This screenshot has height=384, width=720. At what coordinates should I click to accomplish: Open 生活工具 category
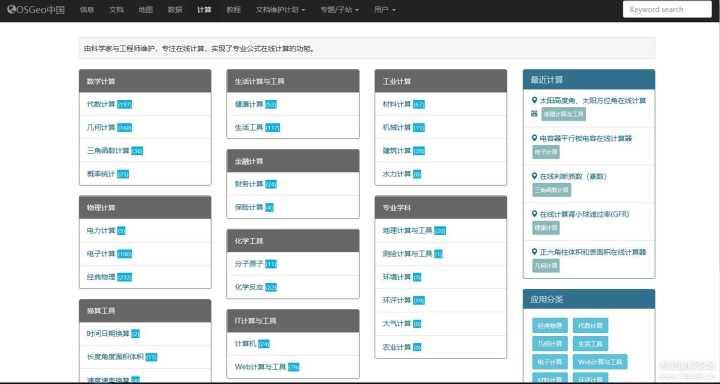pyautogui.click(x=249, y=127)
